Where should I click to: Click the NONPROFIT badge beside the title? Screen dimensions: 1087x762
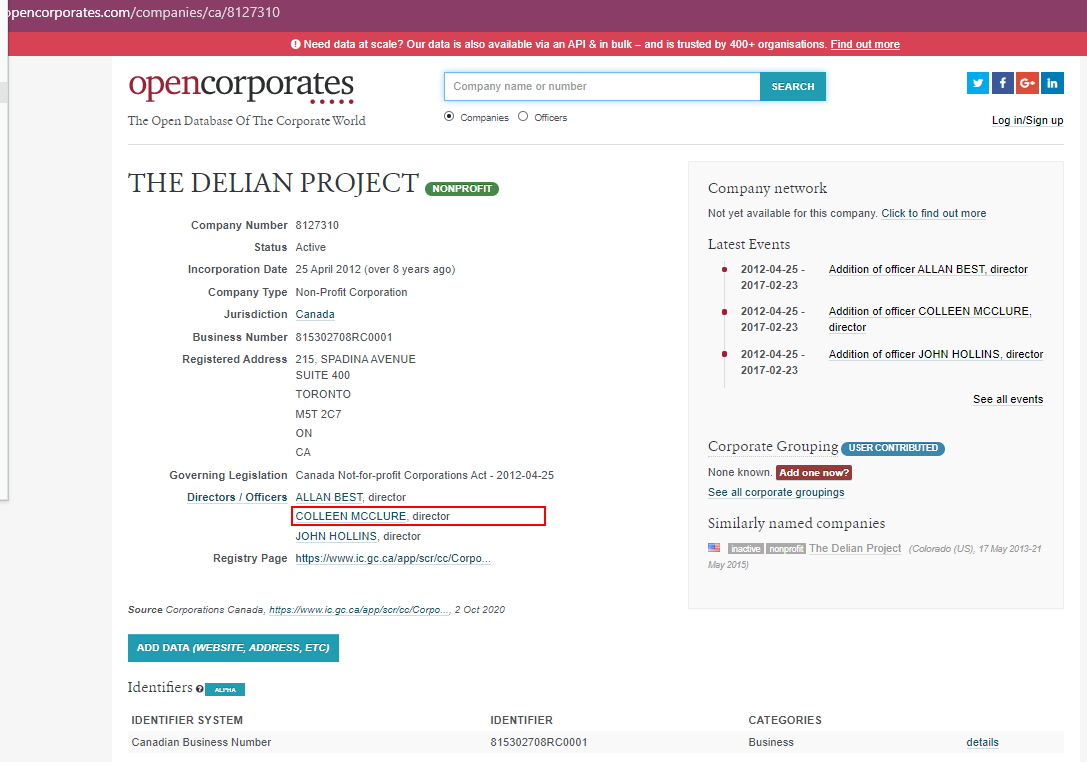click(462, 189)
